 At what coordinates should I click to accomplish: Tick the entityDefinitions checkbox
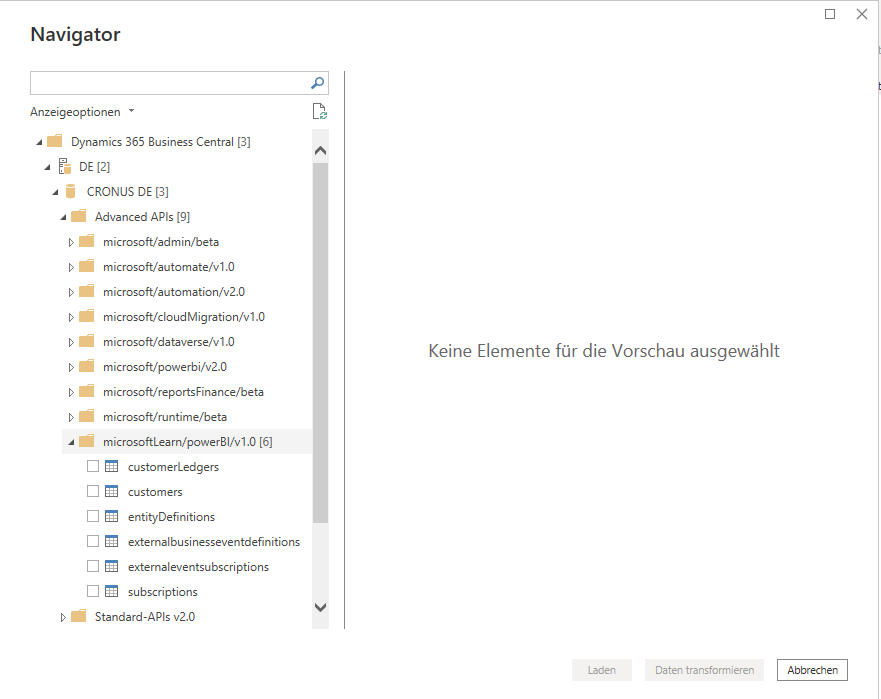[x=93, y=516]
